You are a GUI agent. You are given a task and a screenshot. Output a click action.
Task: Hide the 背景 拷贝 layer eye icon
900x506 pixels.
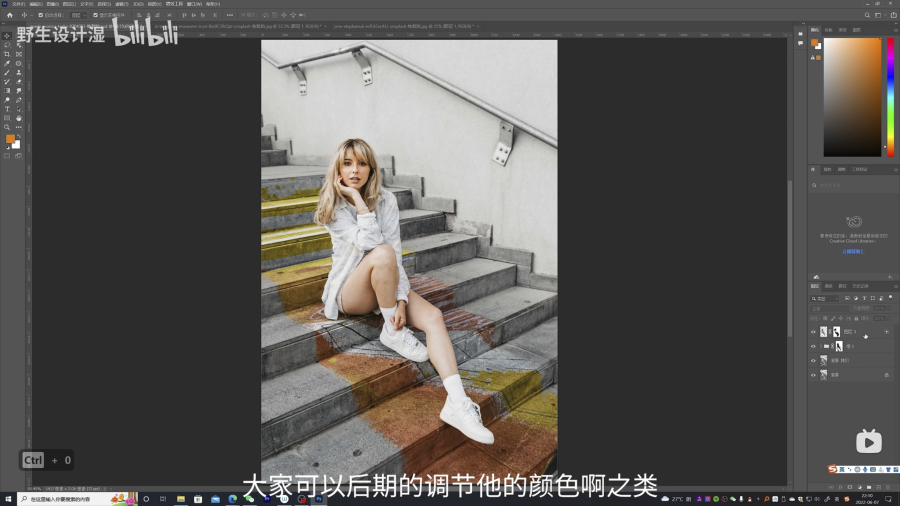point(813,361)
